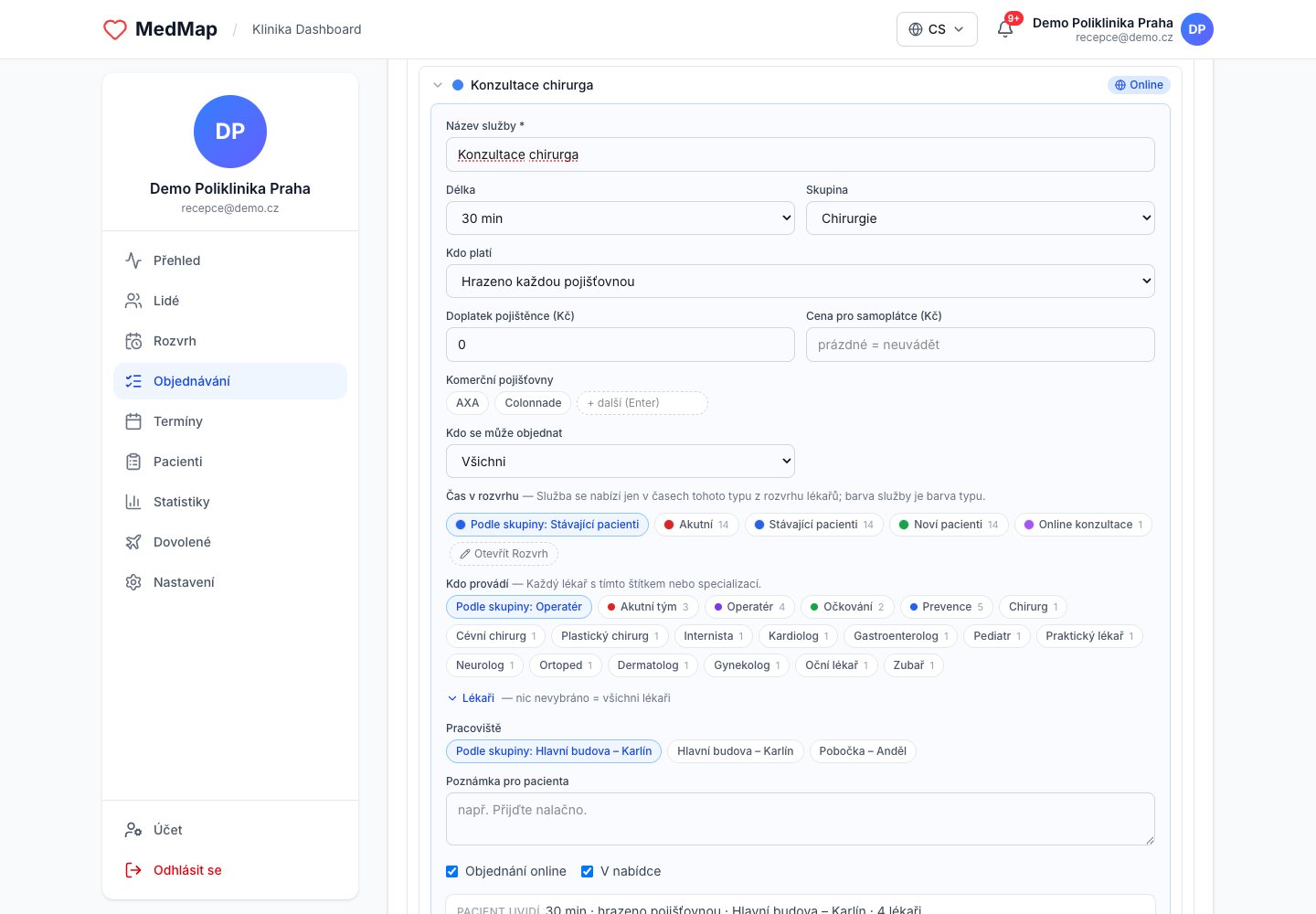Click the globe icon in language selector
This screenshot has height=914, width=1316.
click(x=916, y=29)
